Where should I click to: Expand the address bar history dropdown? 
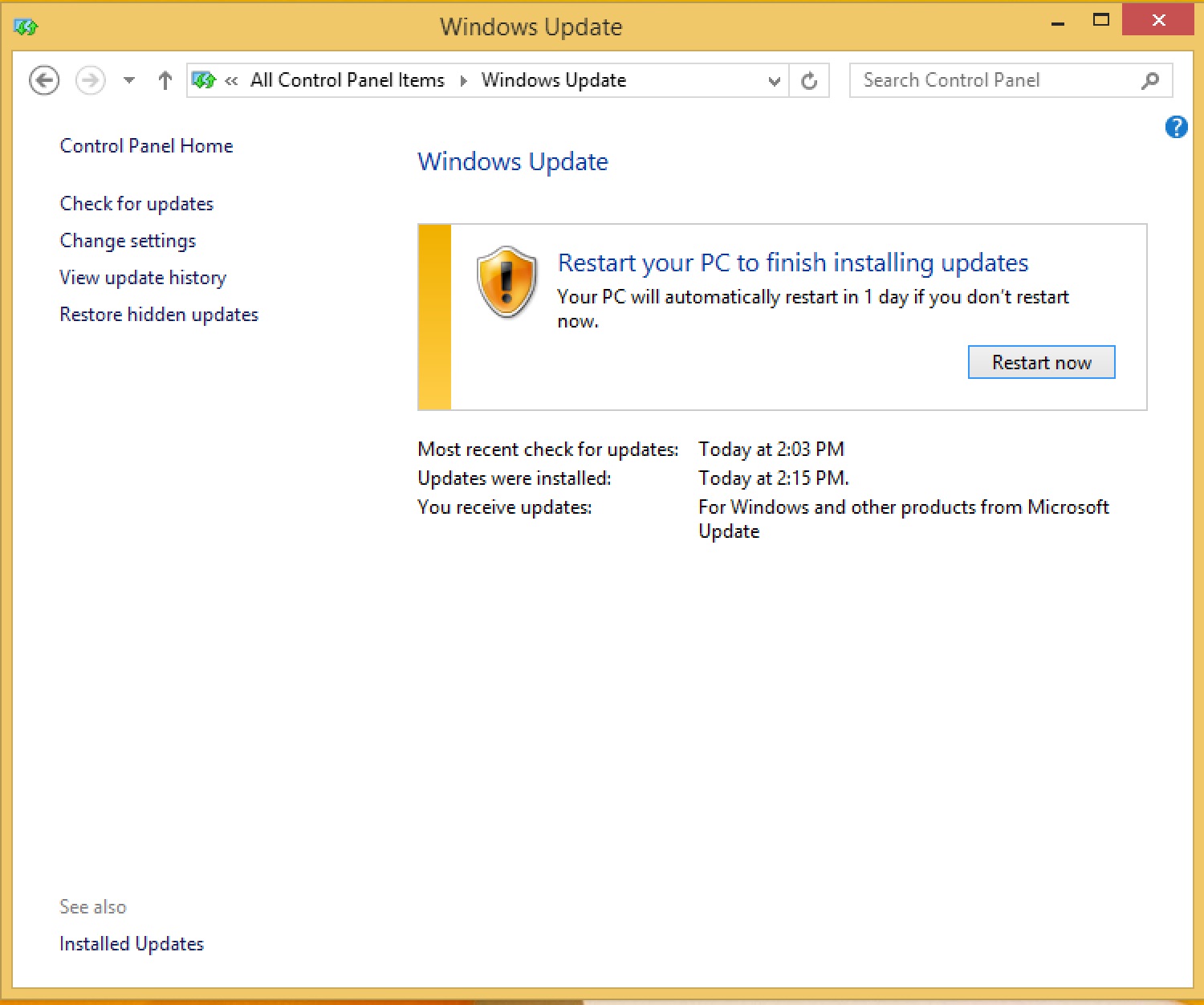[x=774, y=80]
